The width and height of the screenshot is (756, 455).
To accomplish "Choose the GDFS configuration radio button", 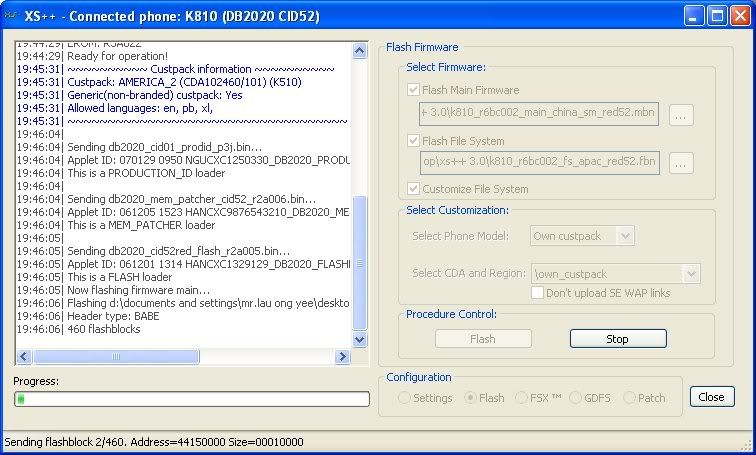I will (x=577, y=397).
